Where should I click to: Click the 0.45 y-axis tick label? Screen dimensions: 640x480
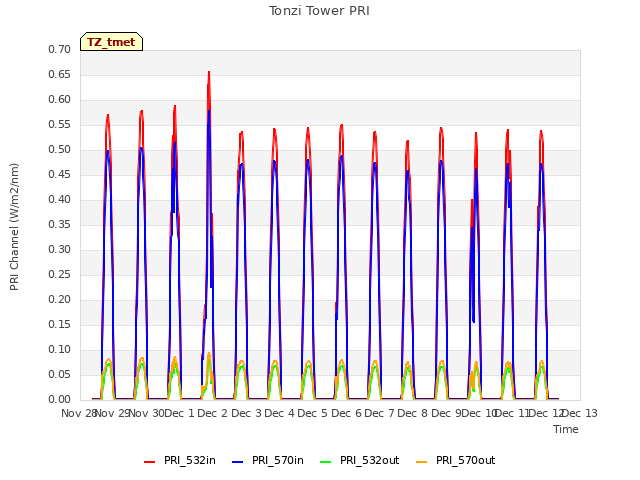tap(60, 174)
